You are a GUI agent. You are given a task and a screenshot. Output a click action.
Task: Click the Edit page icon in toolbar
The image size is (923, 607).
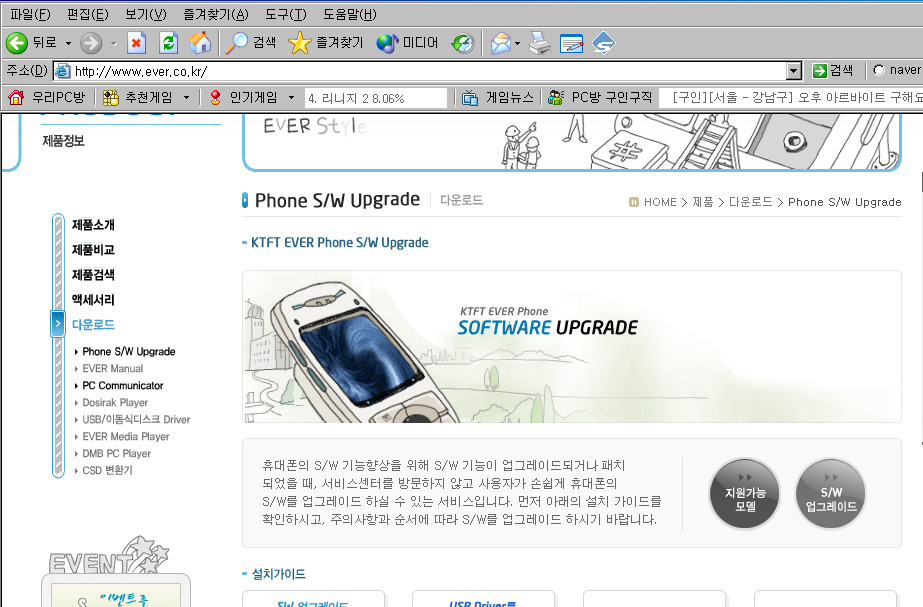(x=571, y=43)
